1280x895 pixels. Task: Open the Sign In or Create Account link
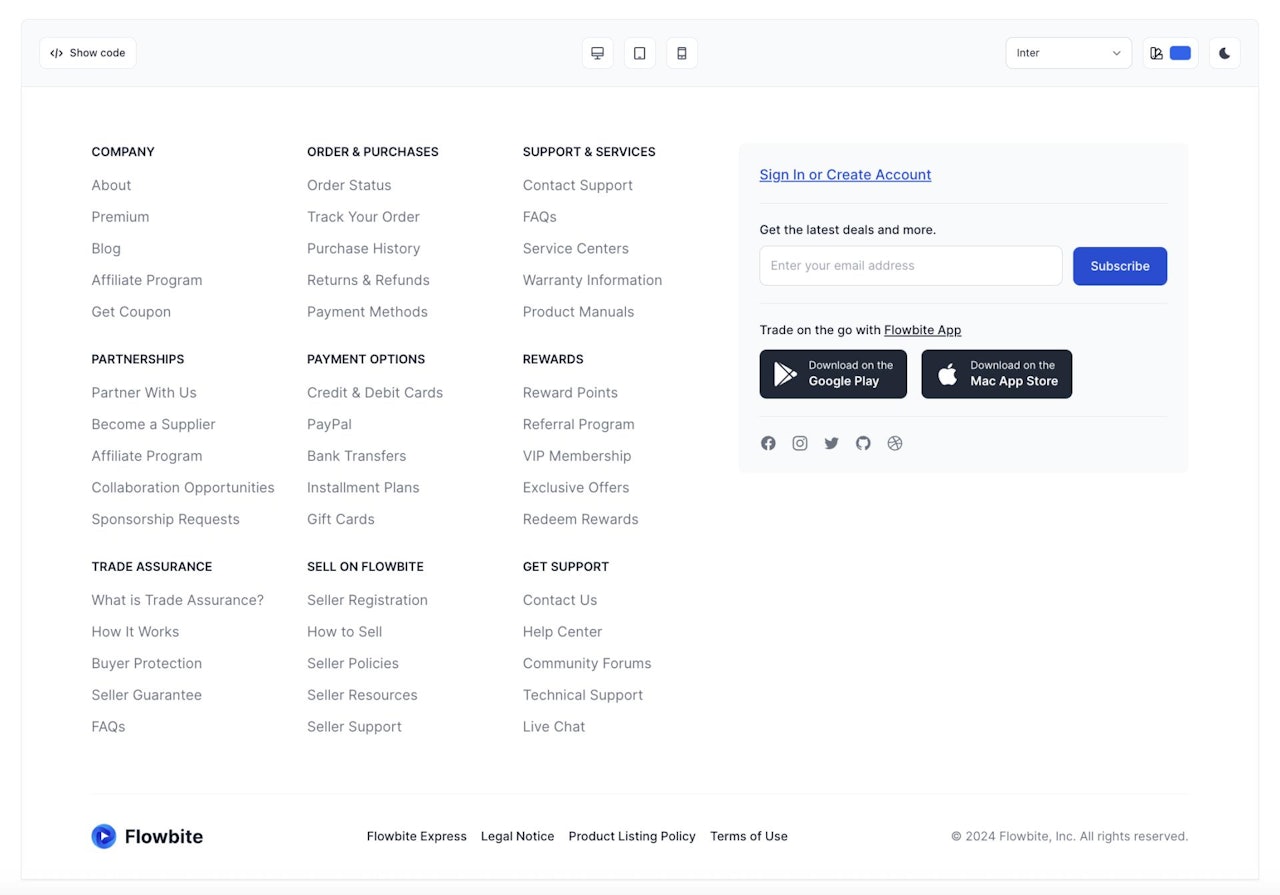coord(845,174)
